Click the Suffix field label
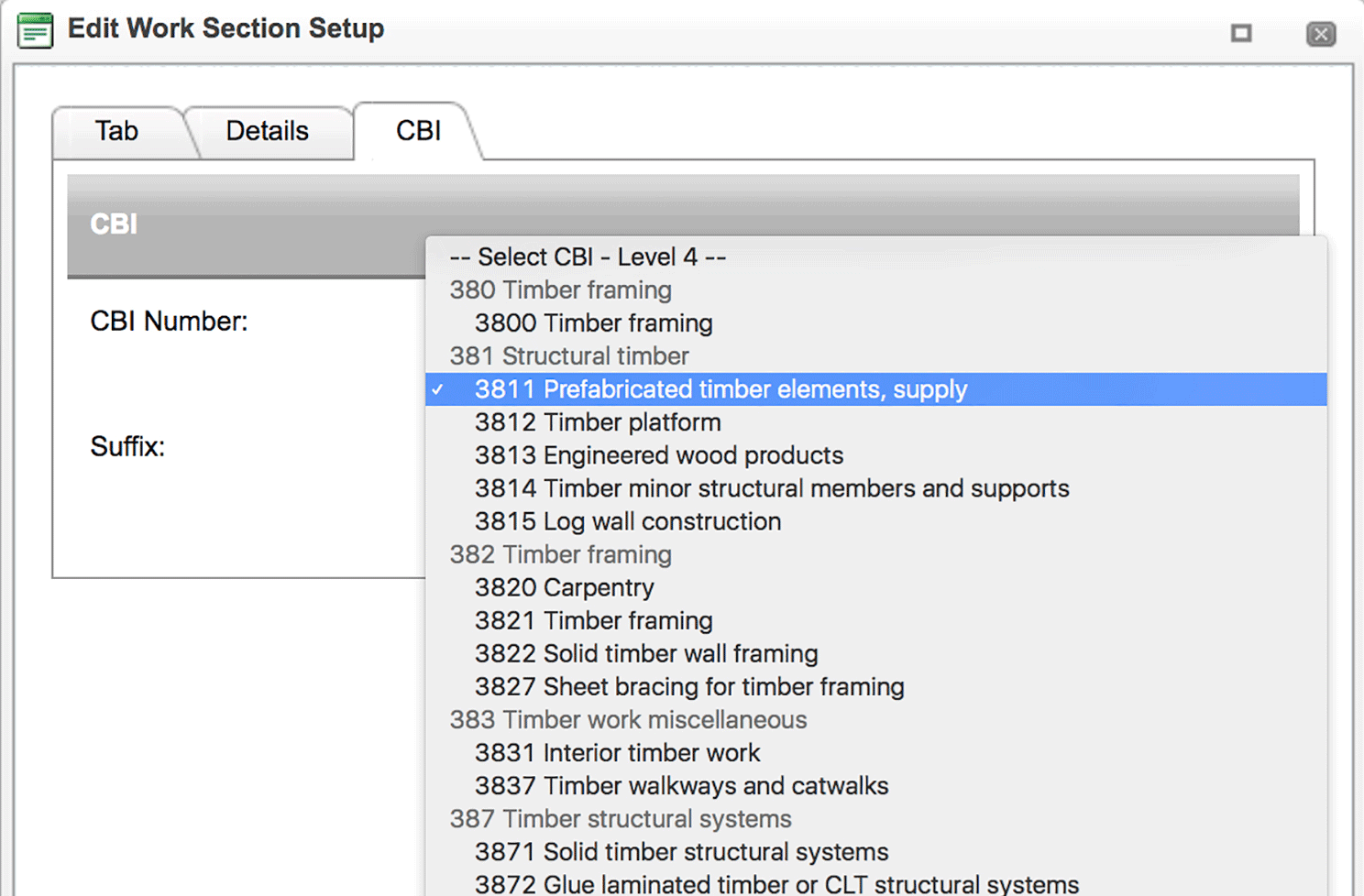This screenshot has width=1364, height=896. [127, 446]
